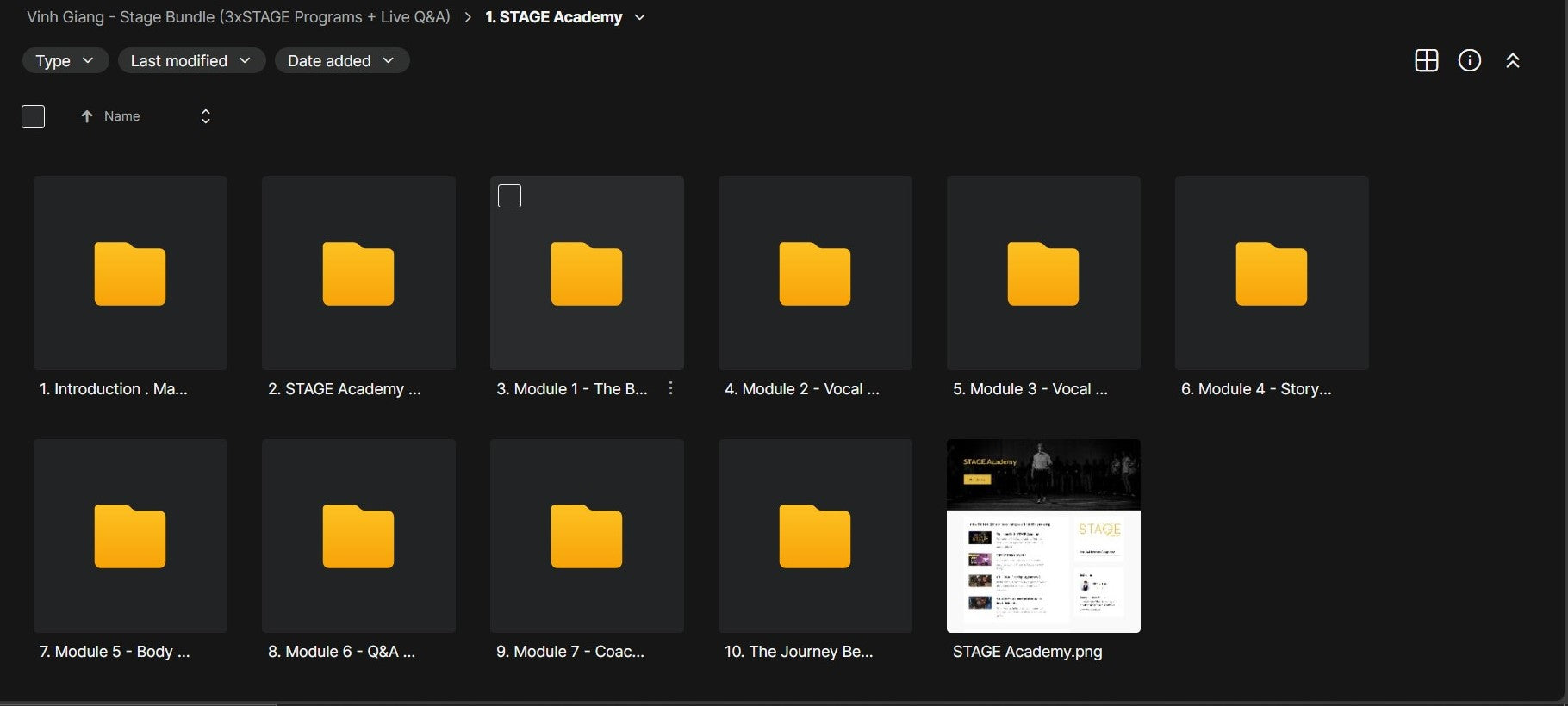The width and height of the screenshot is (1568, 706).
Task: Expand the Type filter dropdown
Action: tap(65, 60)
